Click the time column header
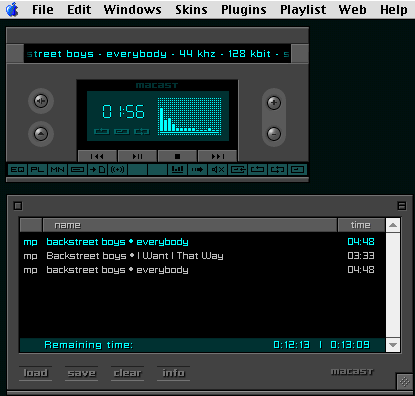Screen dimensions: 415x396 point(361,225)
